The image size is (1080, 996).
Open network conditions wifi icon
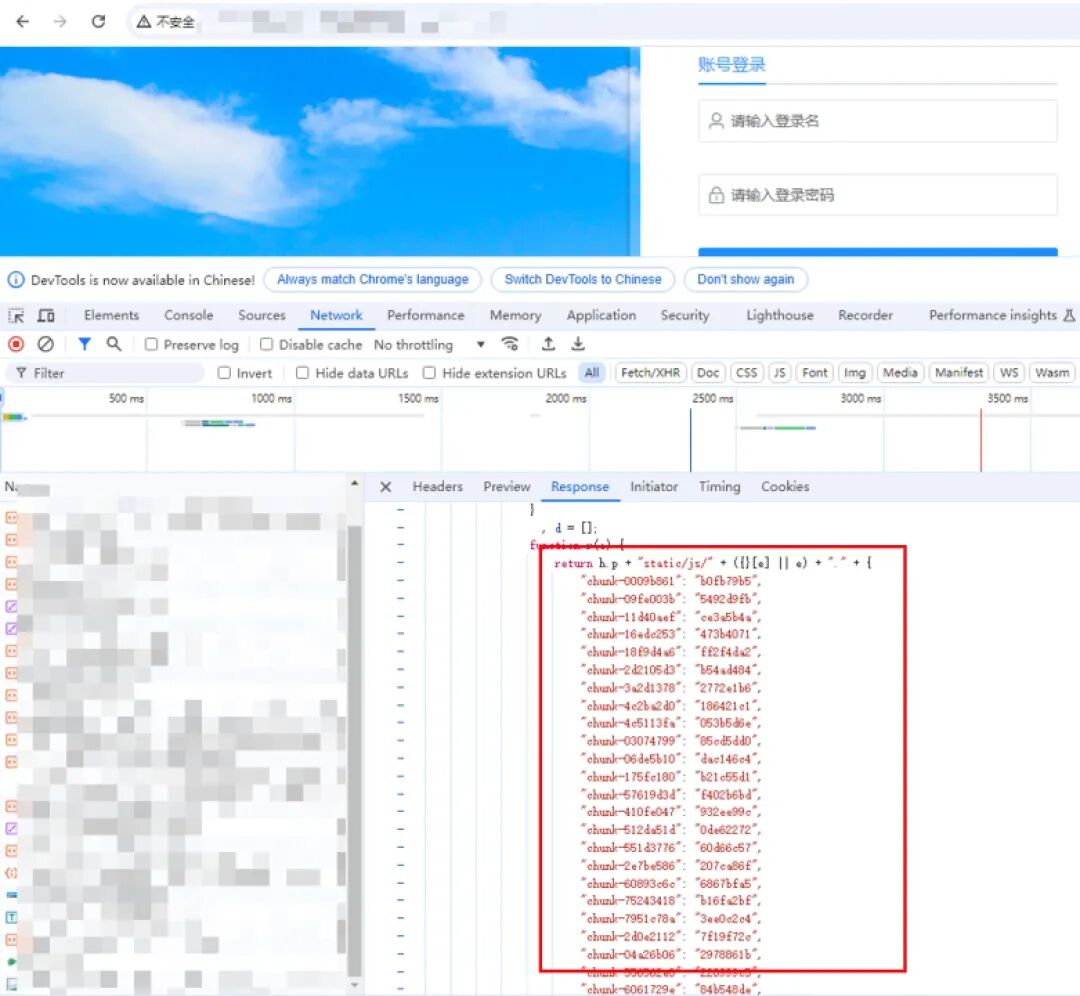(x=510, y=344)
